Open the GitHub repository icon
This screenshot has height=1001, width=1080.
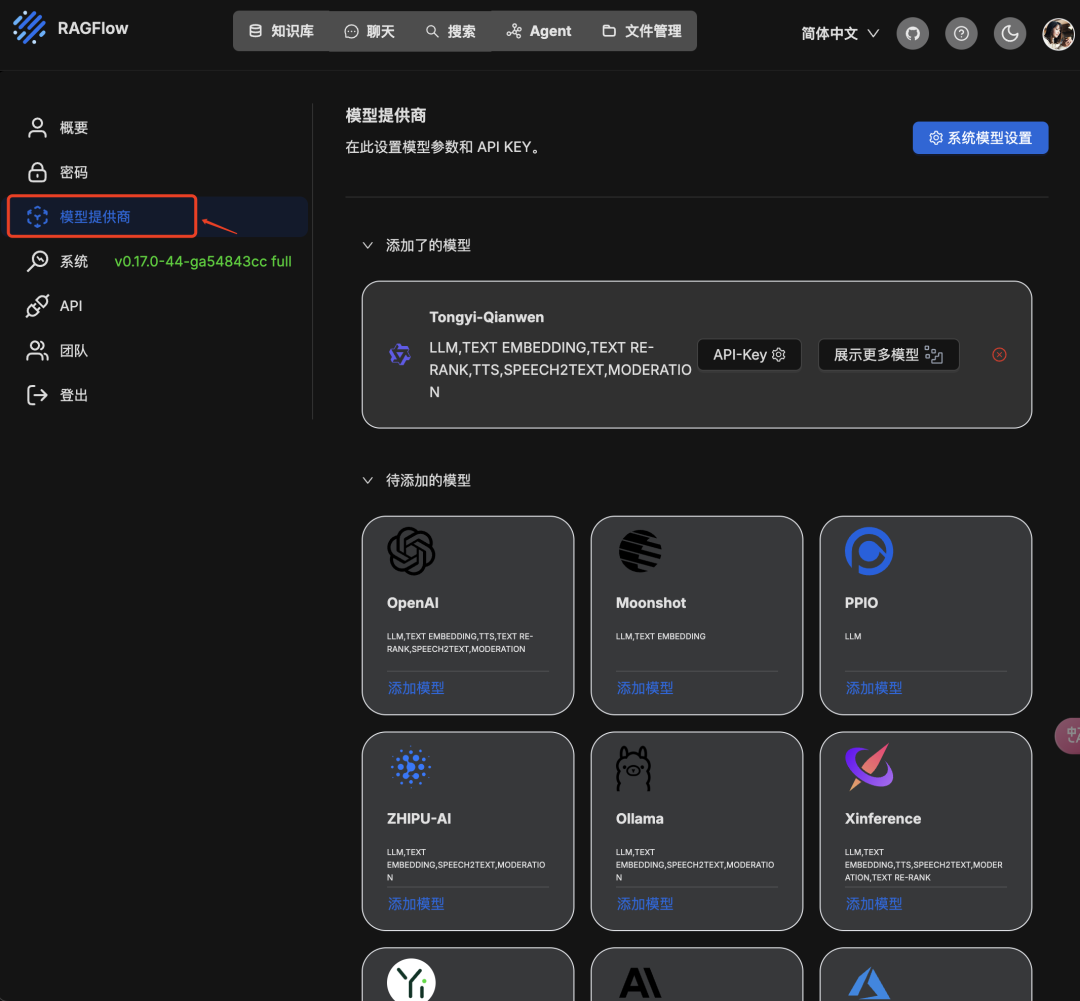click(x=913, y=33)
